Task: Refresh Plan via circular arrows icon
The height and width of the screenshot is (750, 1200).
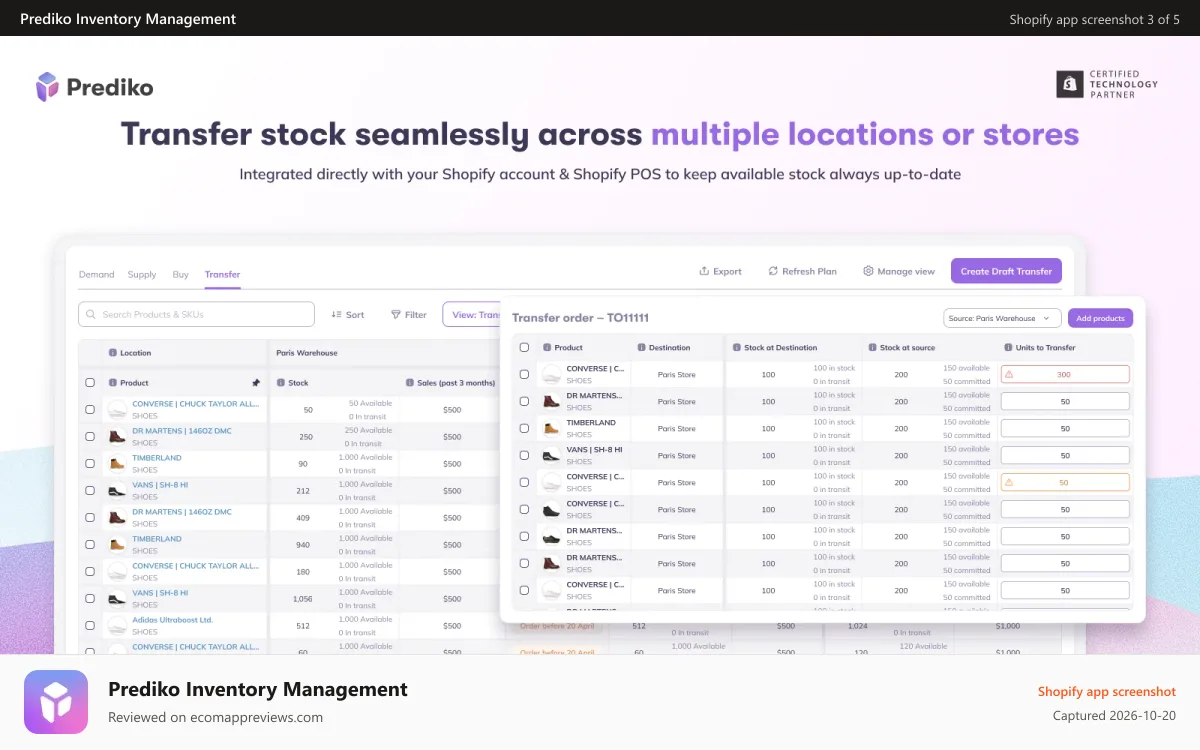Action: 773,271
